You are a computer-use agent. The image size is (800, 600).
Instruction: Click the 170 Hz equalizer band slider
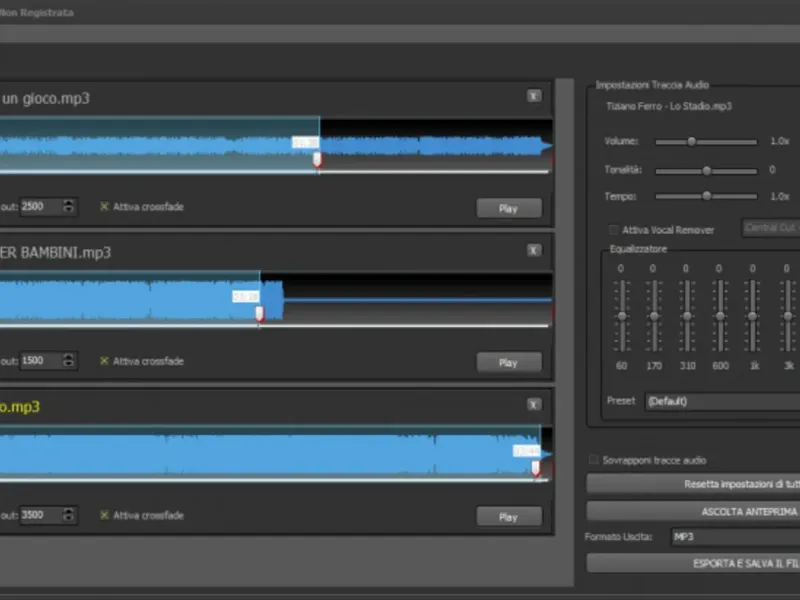coord(654,316)
